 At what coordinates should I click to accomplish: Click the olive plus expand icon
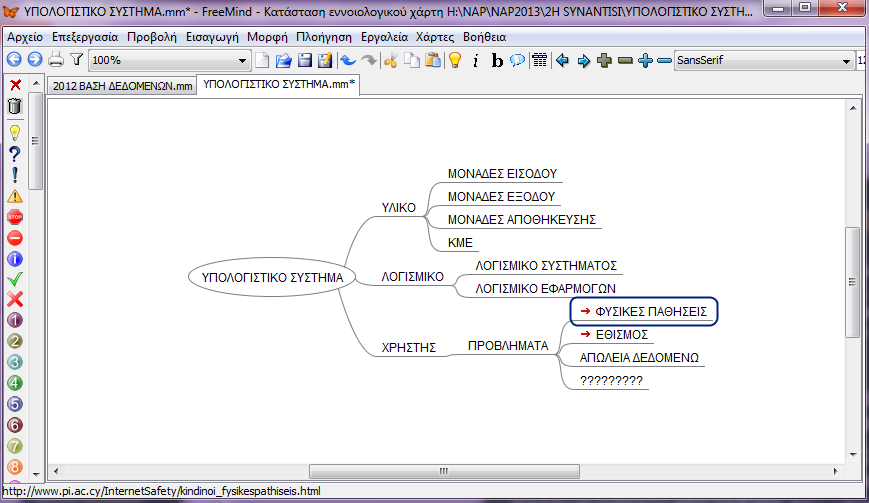(605, 60)
